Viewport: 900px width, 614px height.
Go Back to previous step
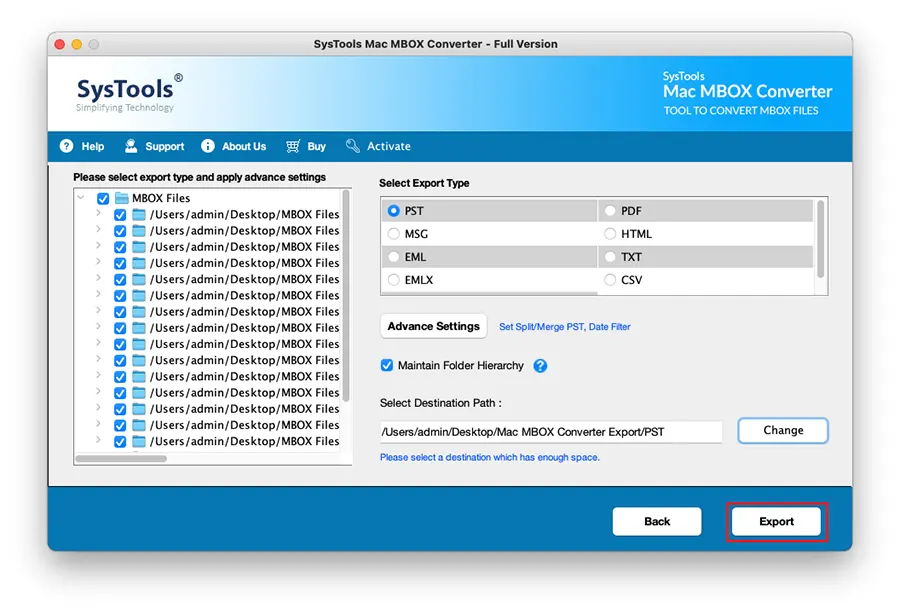click(657, 521)
